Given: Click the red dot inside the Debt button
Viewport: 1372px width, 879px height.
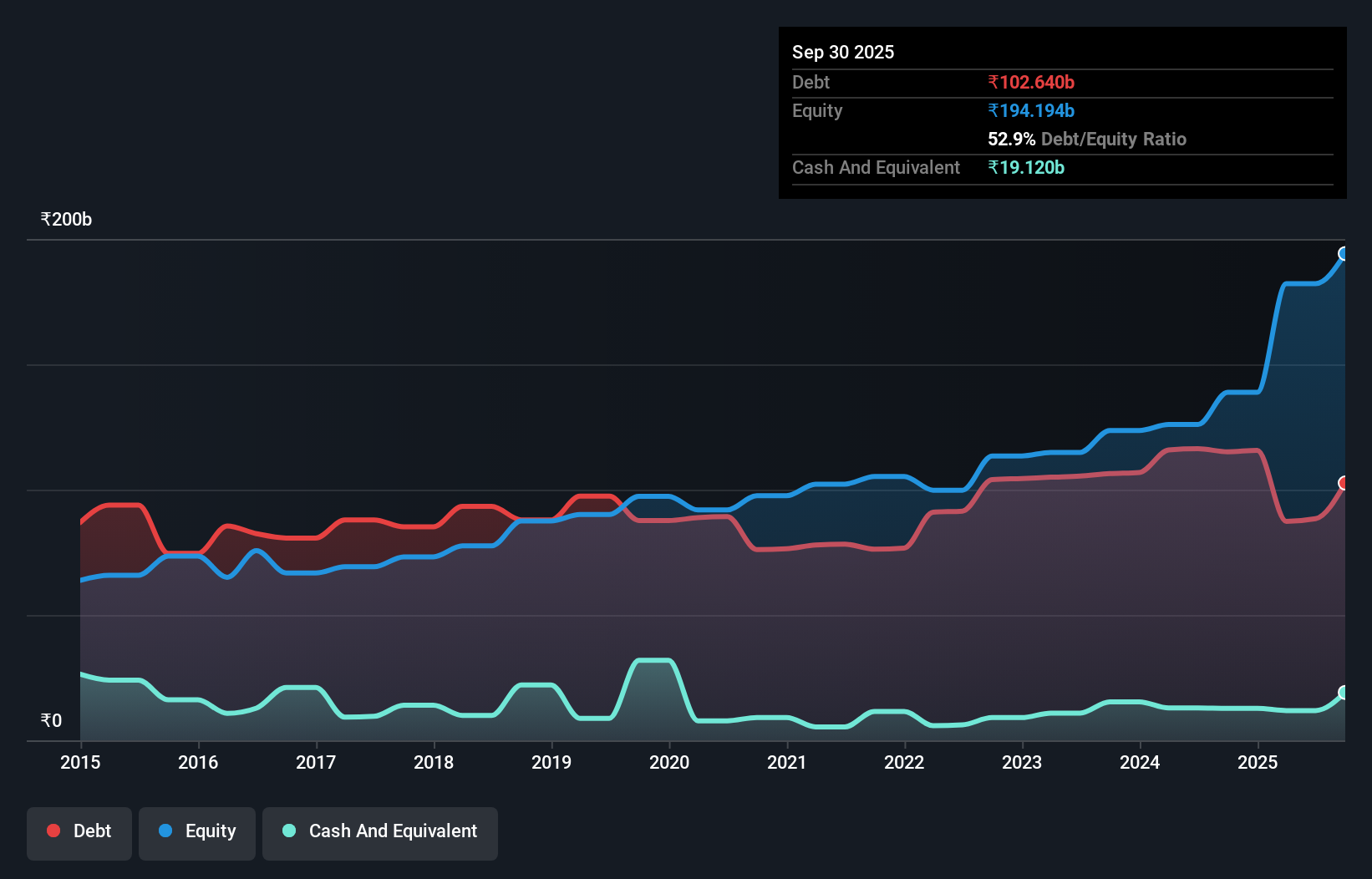Looking at the screenshot, I should tap(53, 831).
